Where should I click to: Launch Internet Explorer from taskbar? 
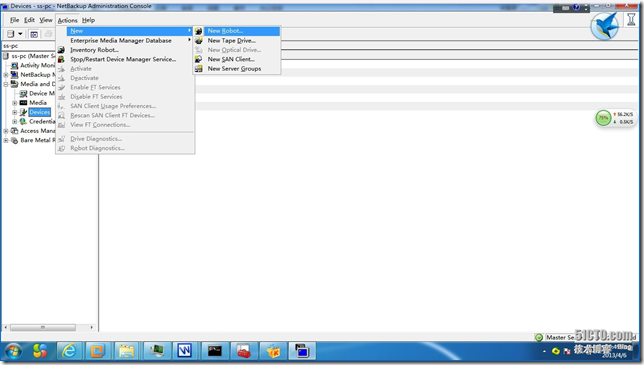69,351
